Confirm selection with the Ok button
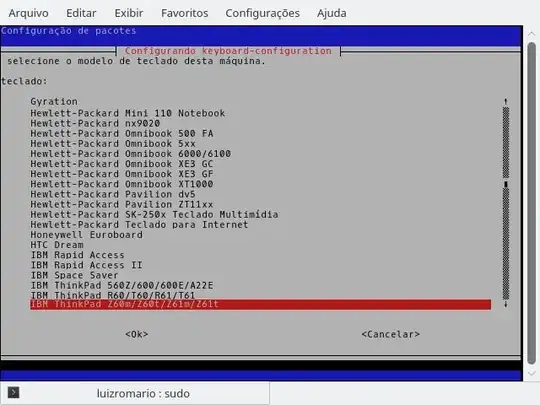 (x=137, y=334)
